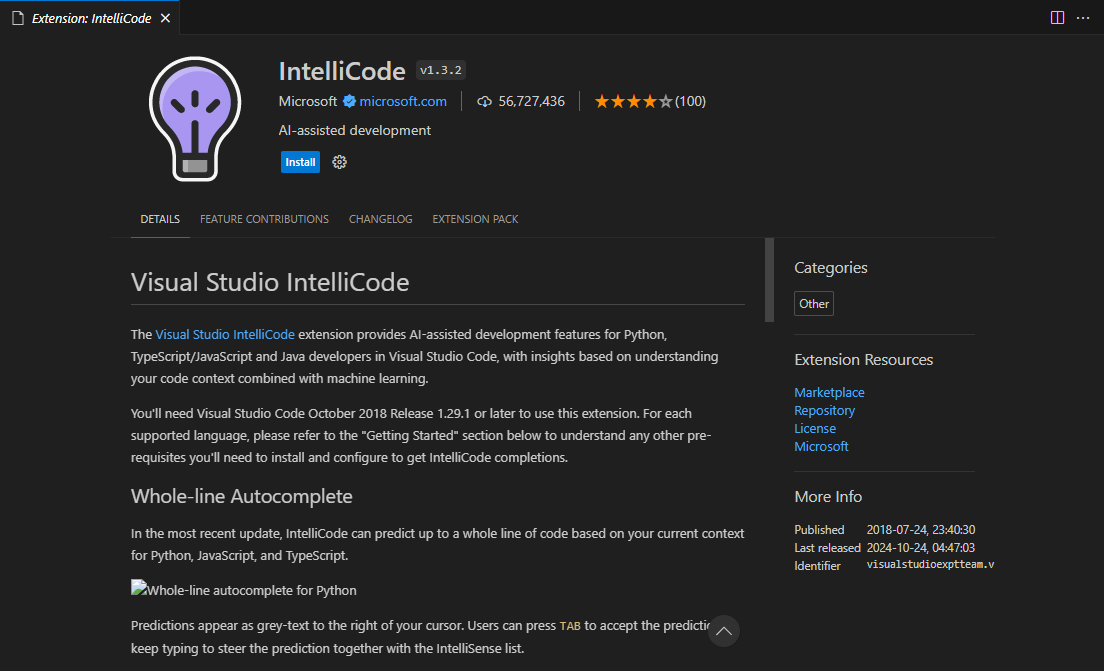Screen dimensions: 1104x671
Task: Open the microsoft.com publisher link
Action: coord(403,101)
